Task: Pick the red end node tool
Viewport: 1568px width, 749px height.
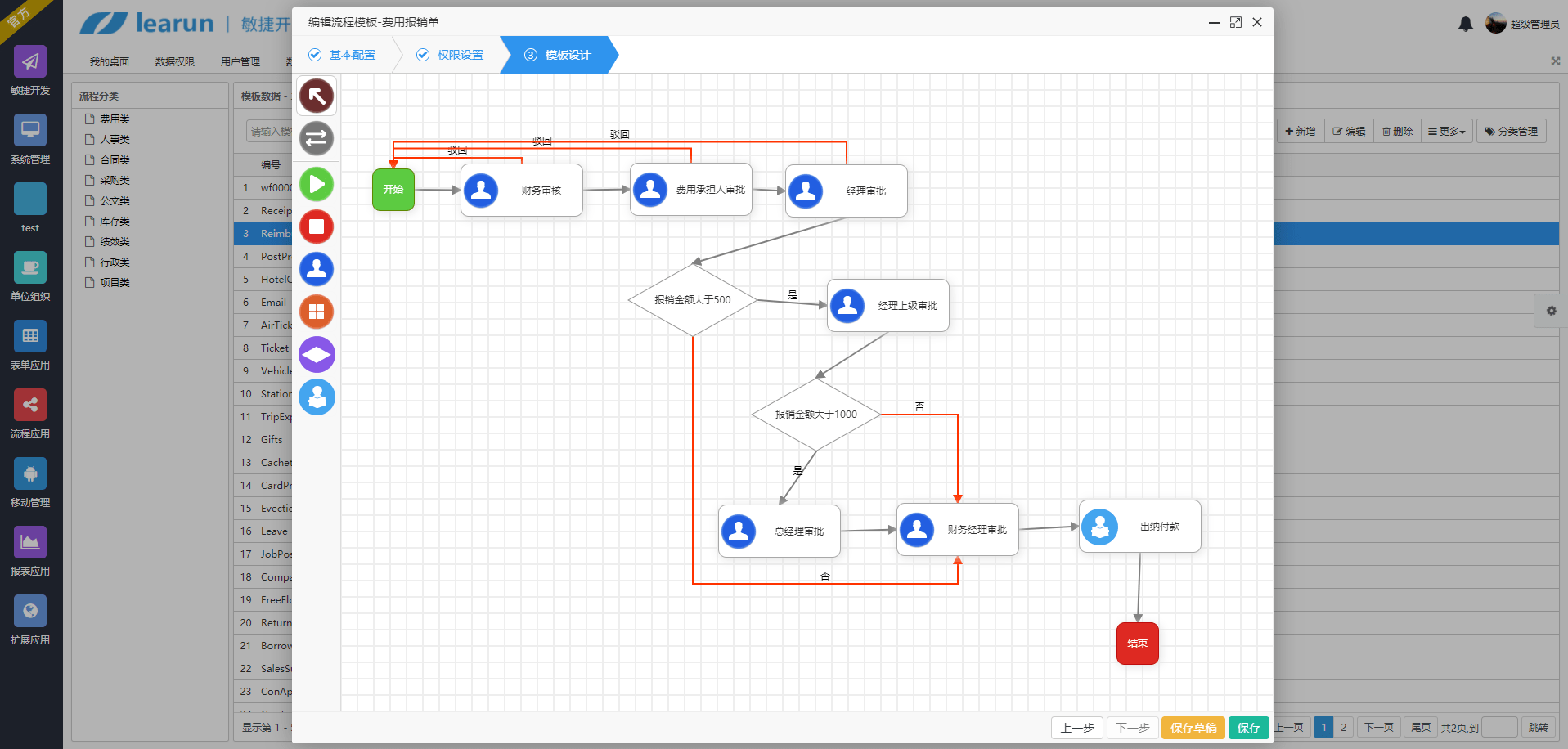Action: pyautogui.click(x=317, y=226)
